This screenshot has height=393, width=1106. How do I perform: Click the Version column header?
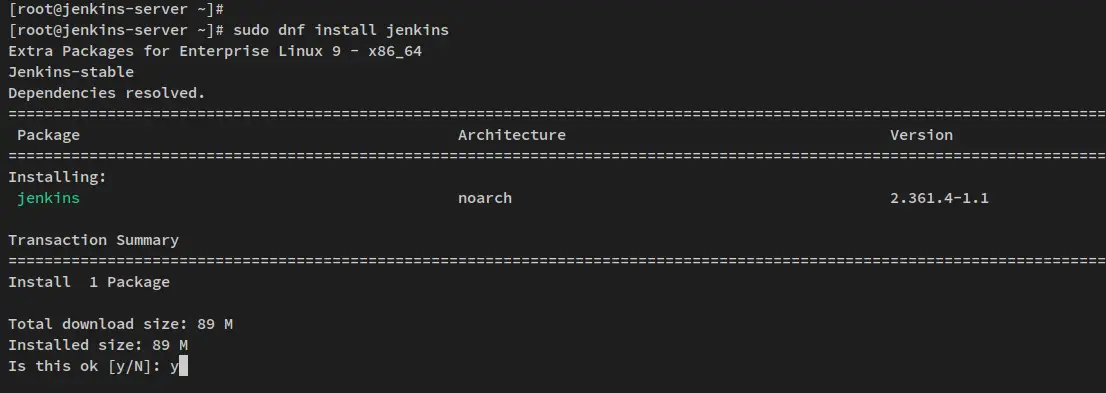click(x=921, y=135)
